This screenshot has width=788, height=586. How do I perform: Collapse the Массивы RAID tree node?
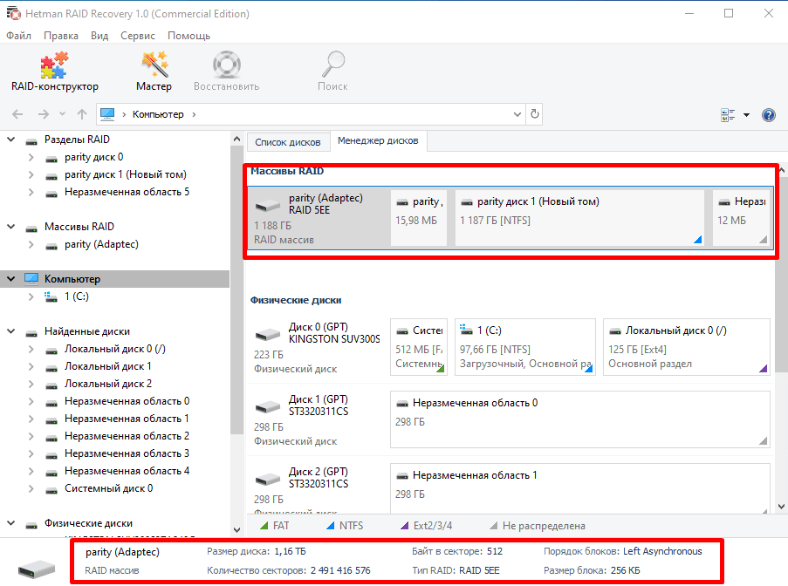click(x=11, y=227)
